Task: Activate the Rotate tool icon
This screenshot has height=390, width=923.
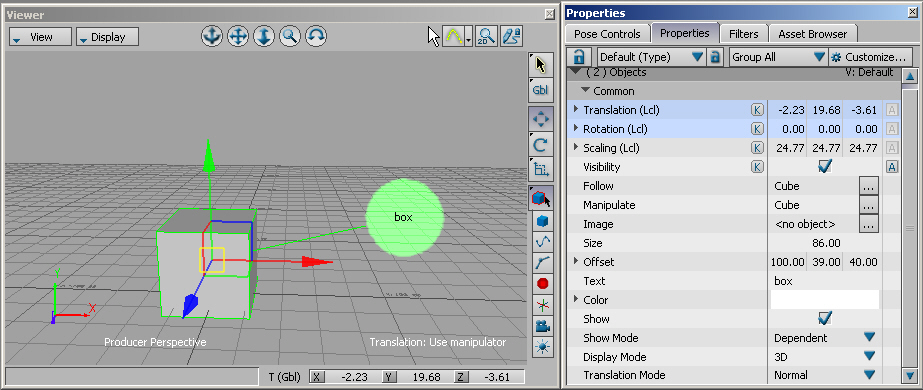Action: pos(541,145)
